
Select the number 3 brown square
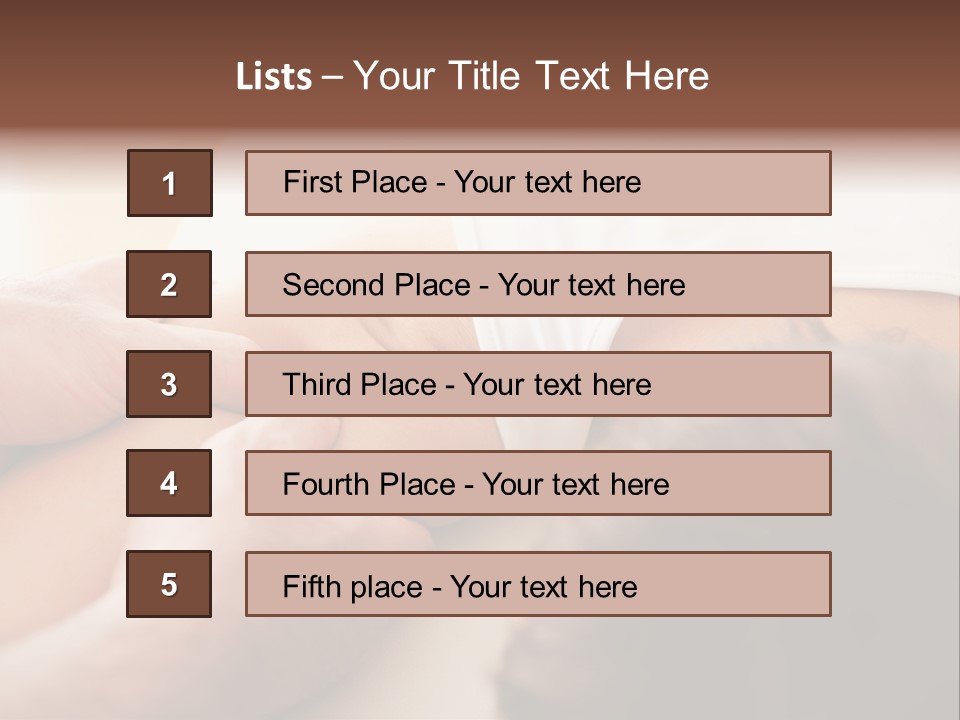(169, 384)
